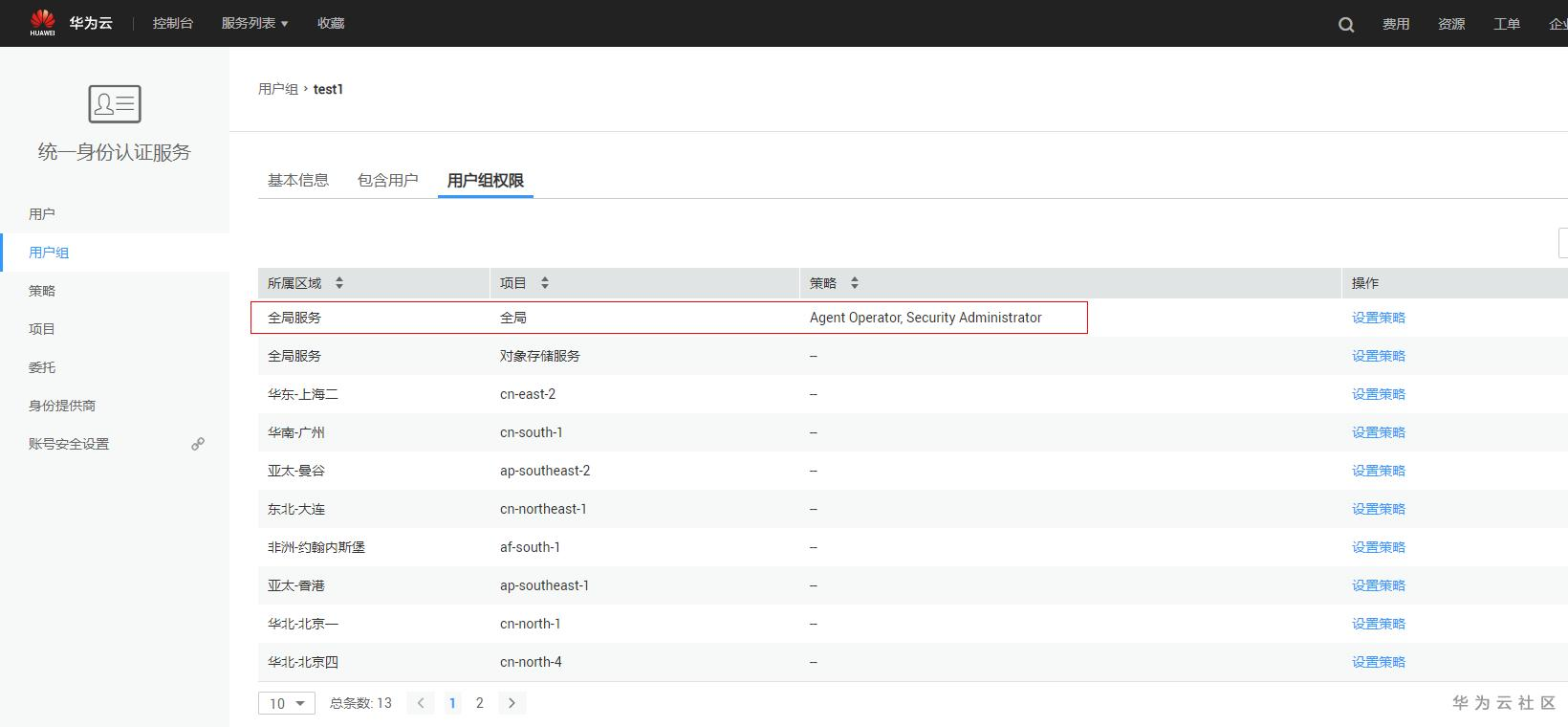Open 策略 in the sidebar
Screen dimensions: 1568x727
coord(42,291)
